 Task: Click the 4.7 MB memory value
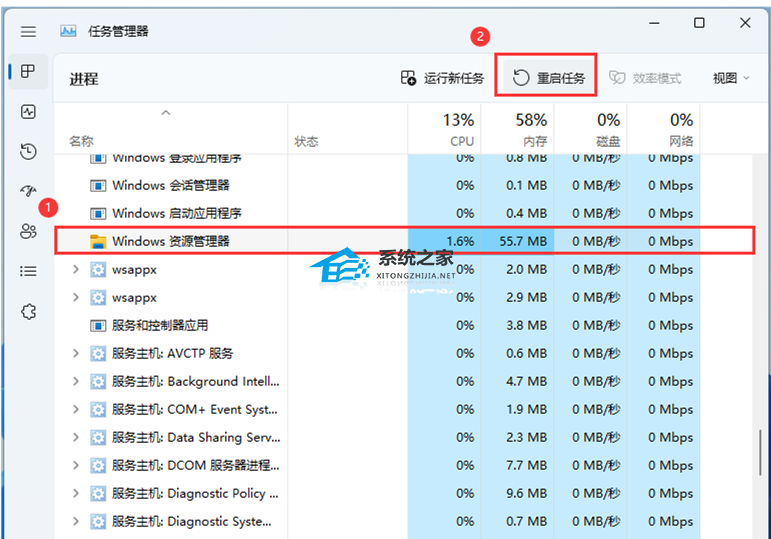point(527,381)
